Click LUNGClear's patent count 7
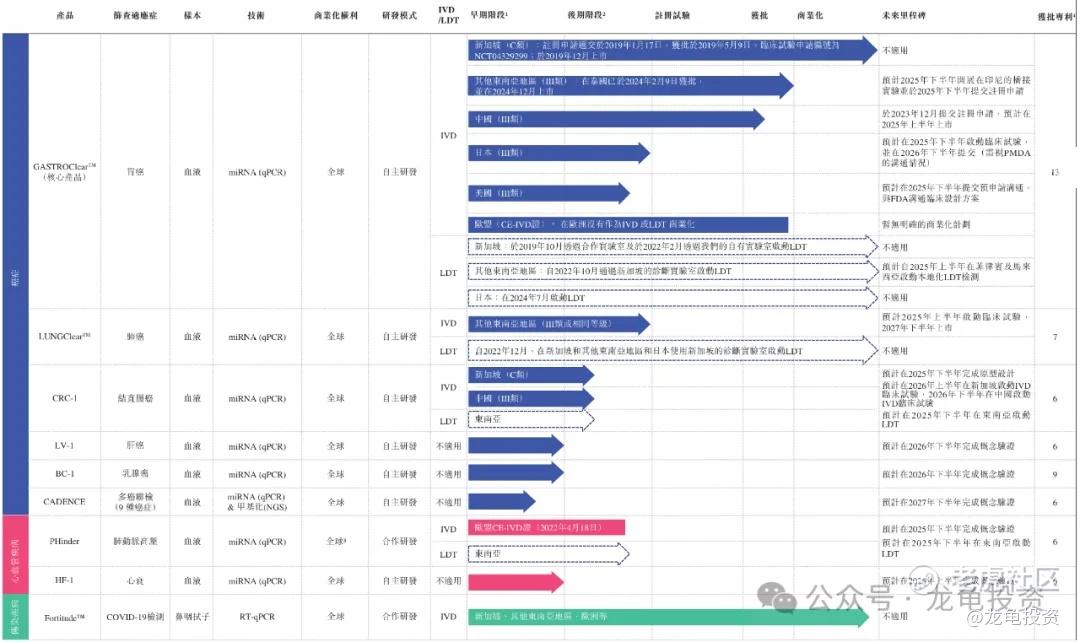The height and width of the screenshot is (642, 1080). [1055, 337]
